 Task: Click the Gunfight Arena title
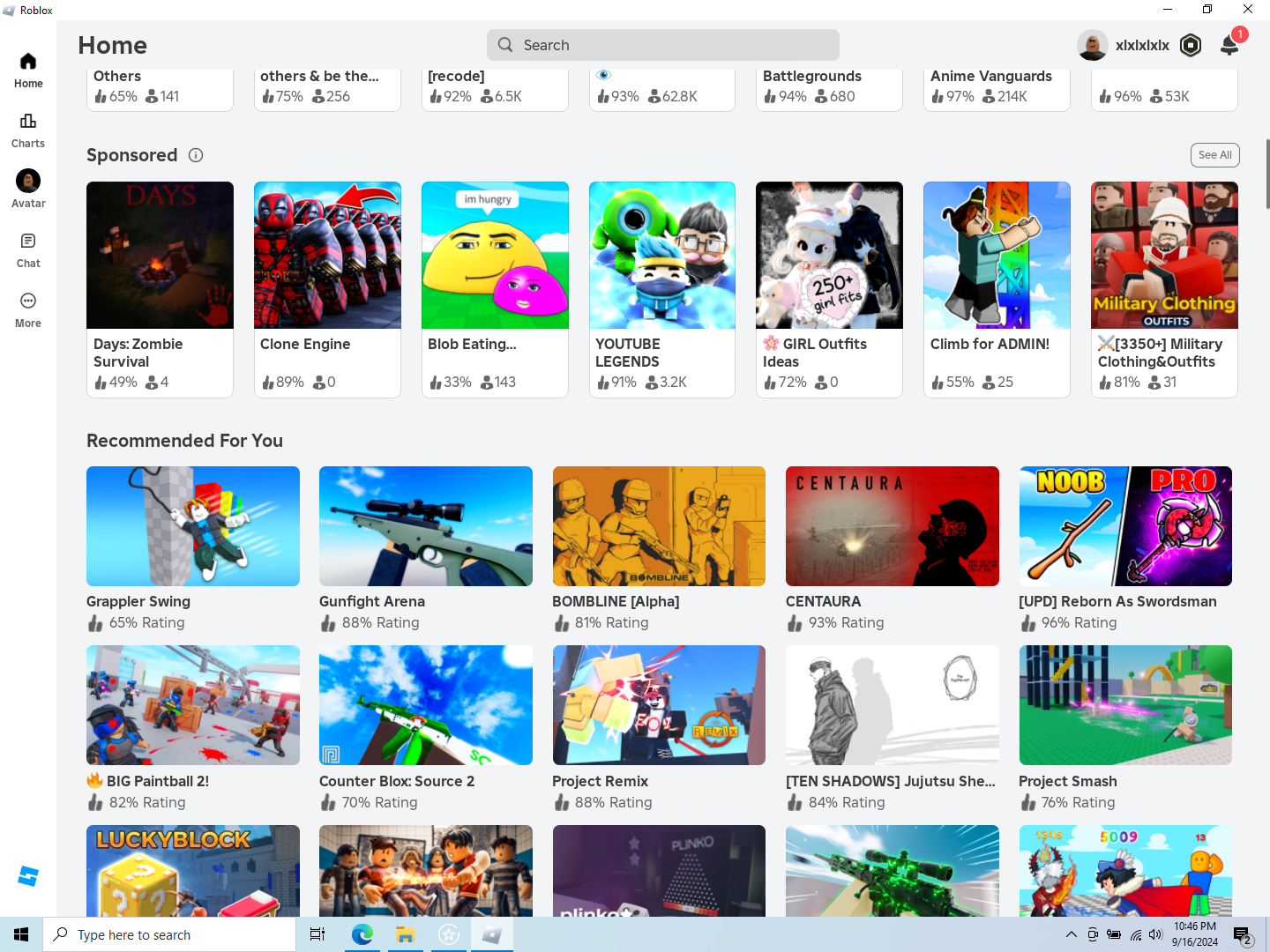[372, 601]
